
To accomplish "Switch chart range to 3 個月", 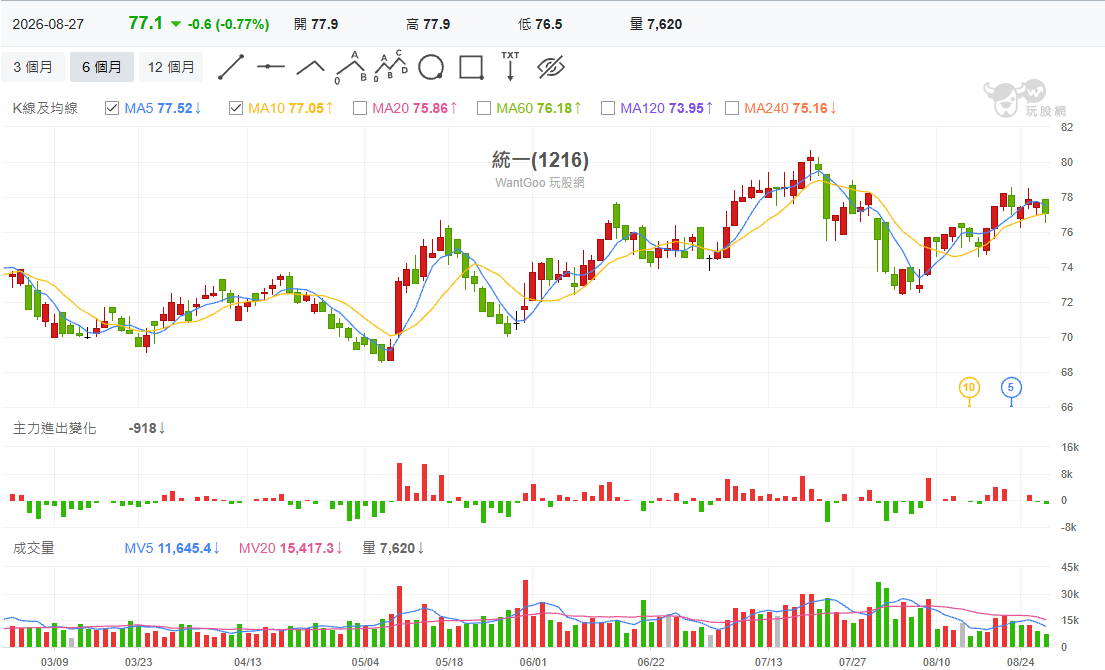I will [33, 67].
